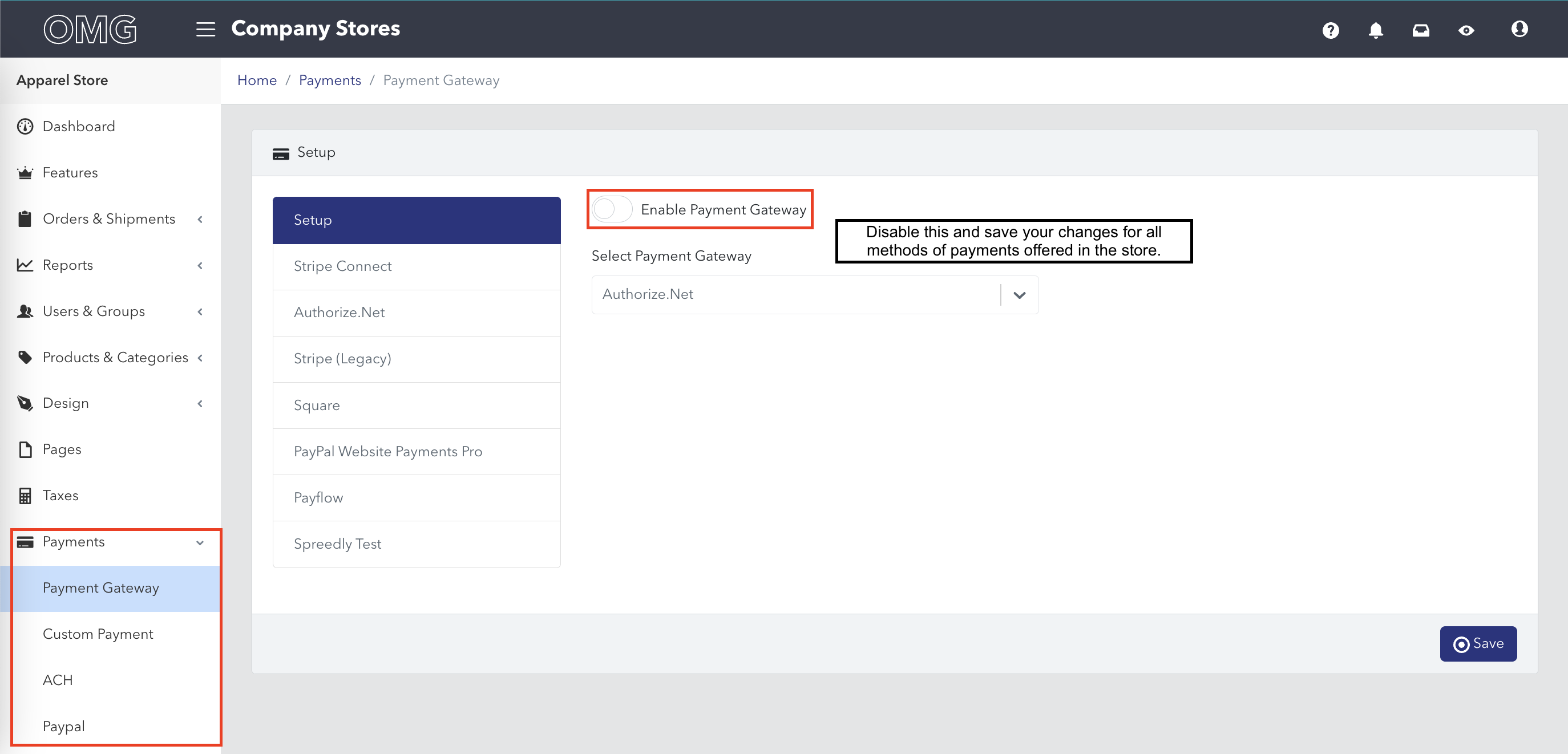The image size is (1568, 754).
Task: Open the Stripe (Legacy) tab
Action: (x=417, y=359)
